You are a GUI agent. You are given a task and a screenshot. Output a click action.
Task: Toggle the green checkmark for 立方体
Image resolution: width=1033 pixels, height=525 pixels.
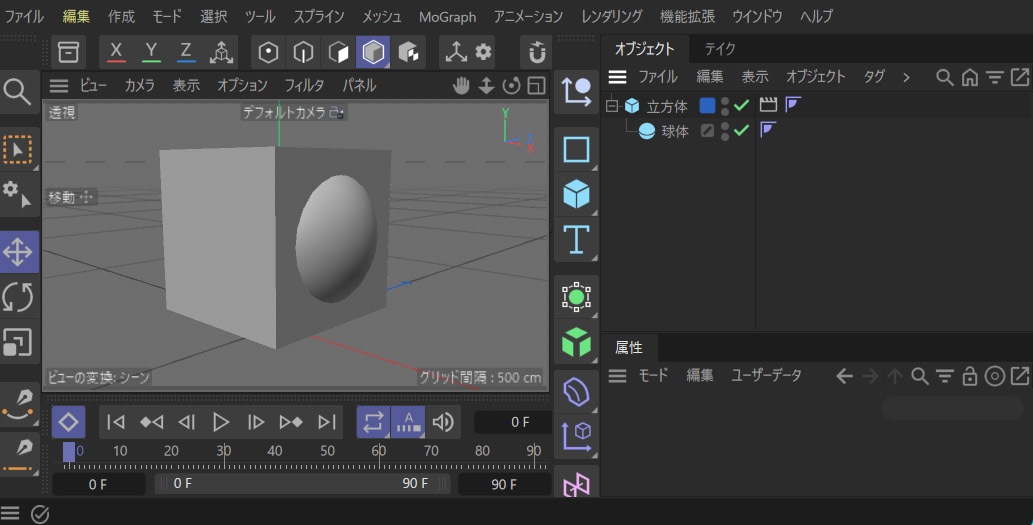742,105
